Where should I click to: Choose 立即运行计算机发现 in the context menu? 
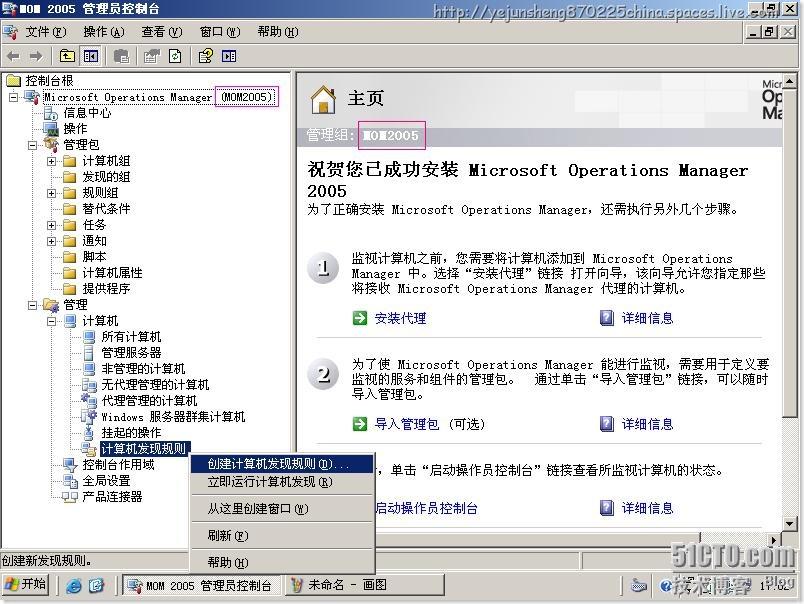tap(282, 482)
